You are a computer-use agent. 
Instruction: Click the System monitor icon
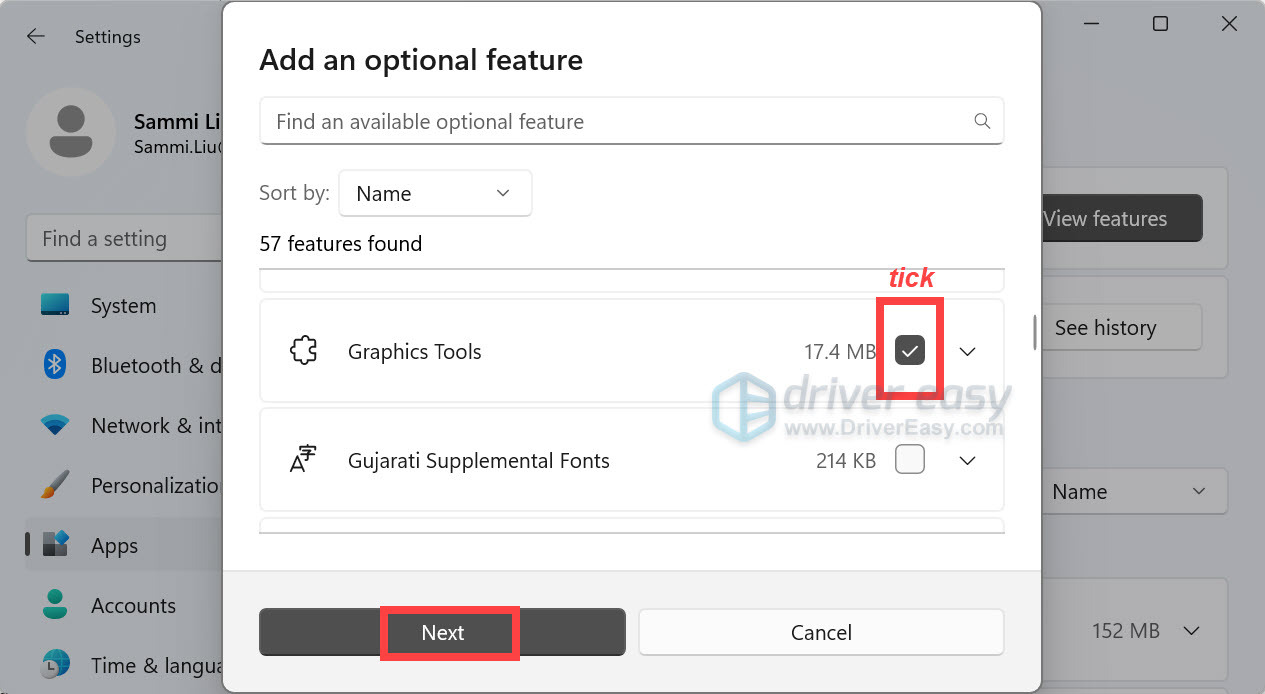coord(55,305)
